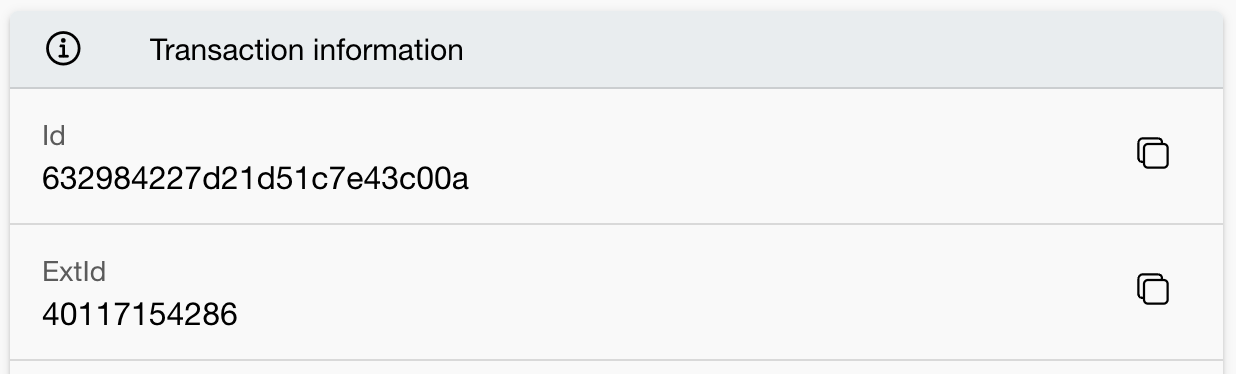Select the Id value 632984227d21d51c7e43c00a
Viewport: 1236px width, 374px height.
(x=256, y=179)
